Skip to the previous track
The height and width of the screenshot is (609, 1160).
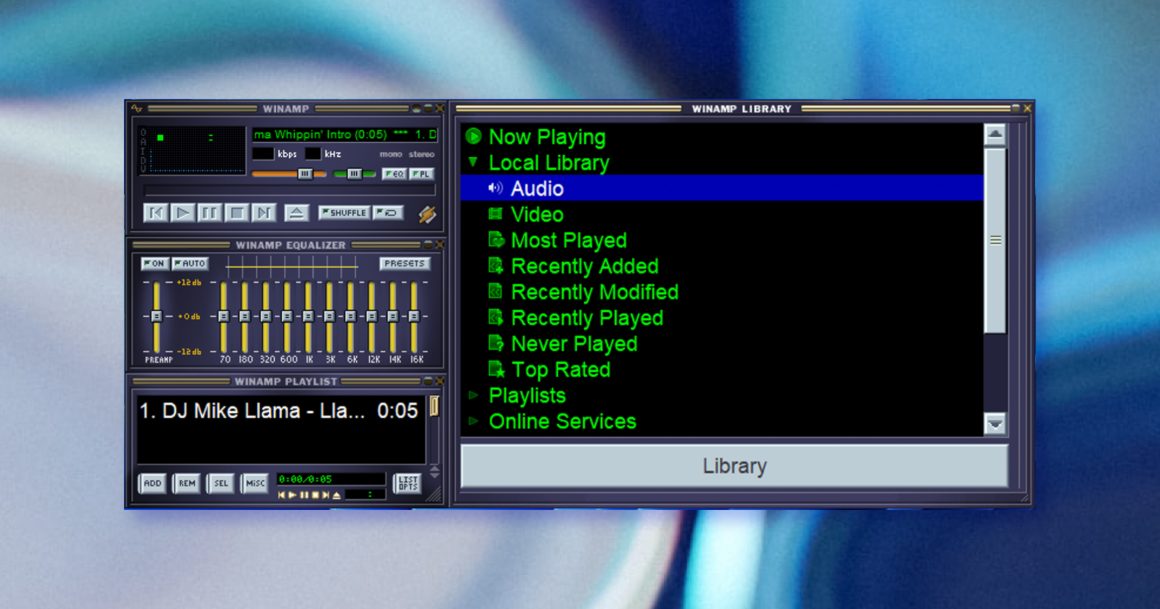(155, 212)
